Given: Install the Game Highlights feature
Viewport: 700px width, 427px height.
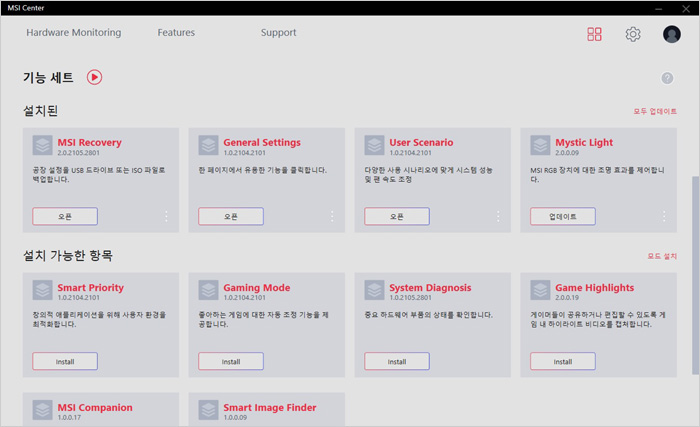Looking at the screenshot, I should click(563, 361).
